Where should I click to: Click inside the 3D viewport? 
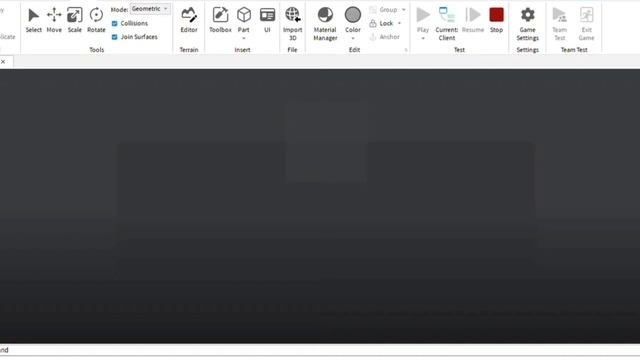(320, 206)
